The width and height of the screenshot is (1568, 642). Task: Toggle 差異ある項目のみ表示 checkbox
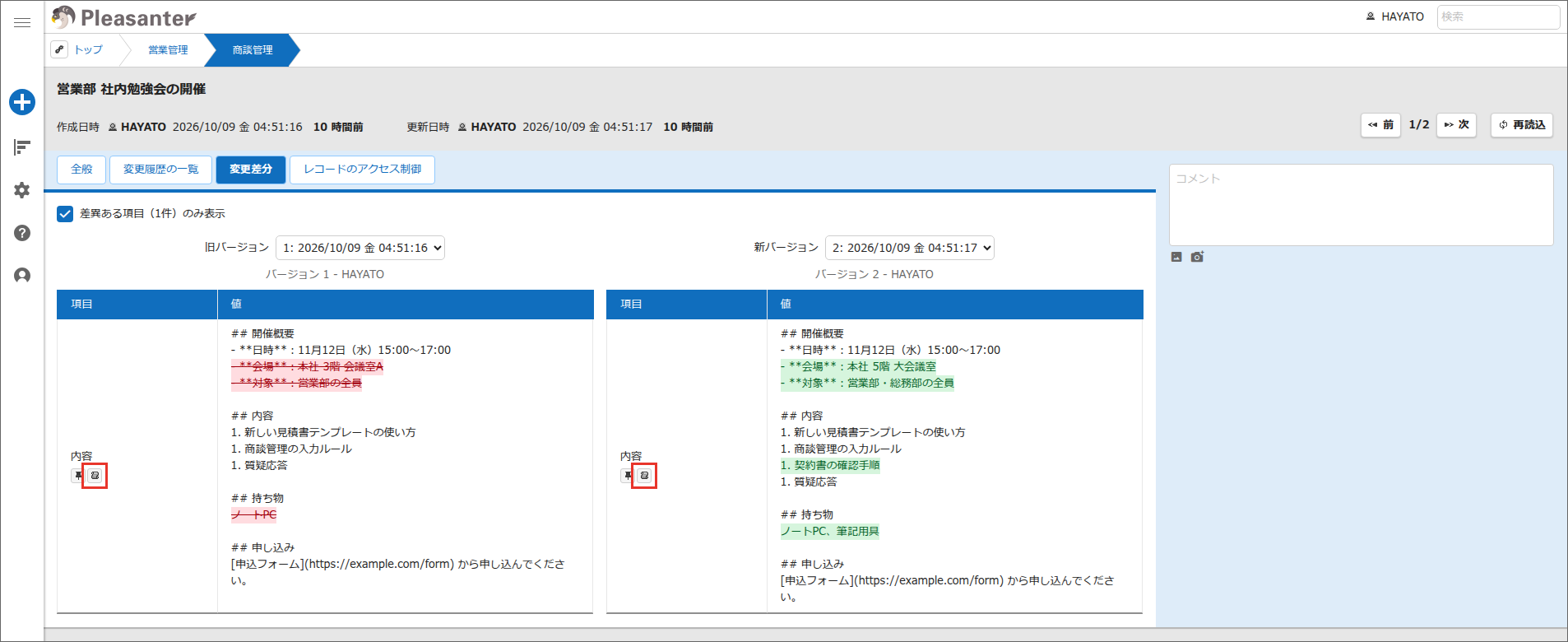click(x=65, y=214)
